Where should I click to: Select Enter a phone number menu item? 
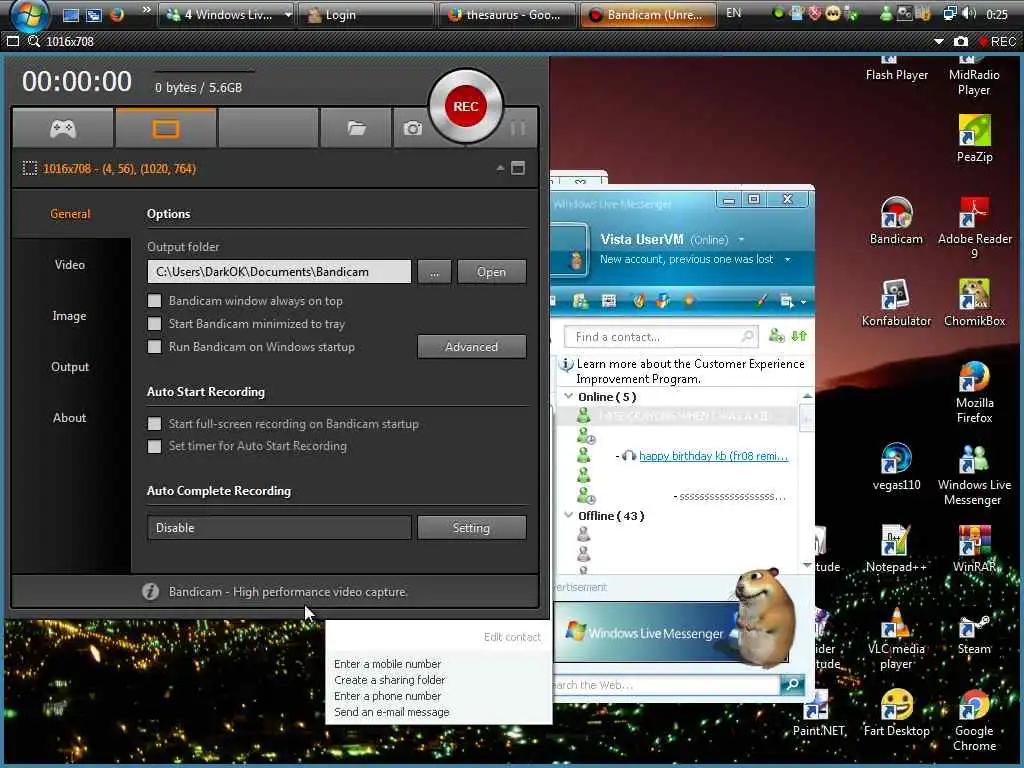pyautogui.click(x=387, y=696)
